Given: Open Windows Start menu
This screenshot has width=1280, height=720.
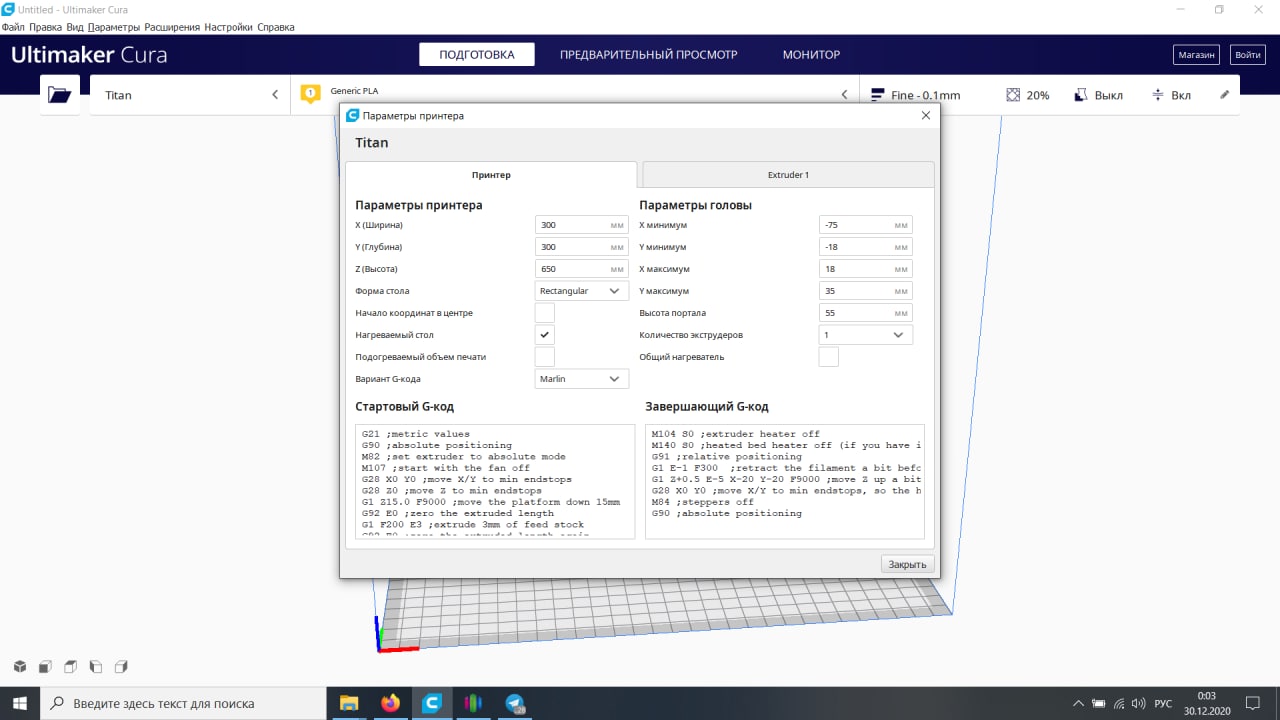Looking at the screenshot, I should pyautogui.click(x=20, y=703).
